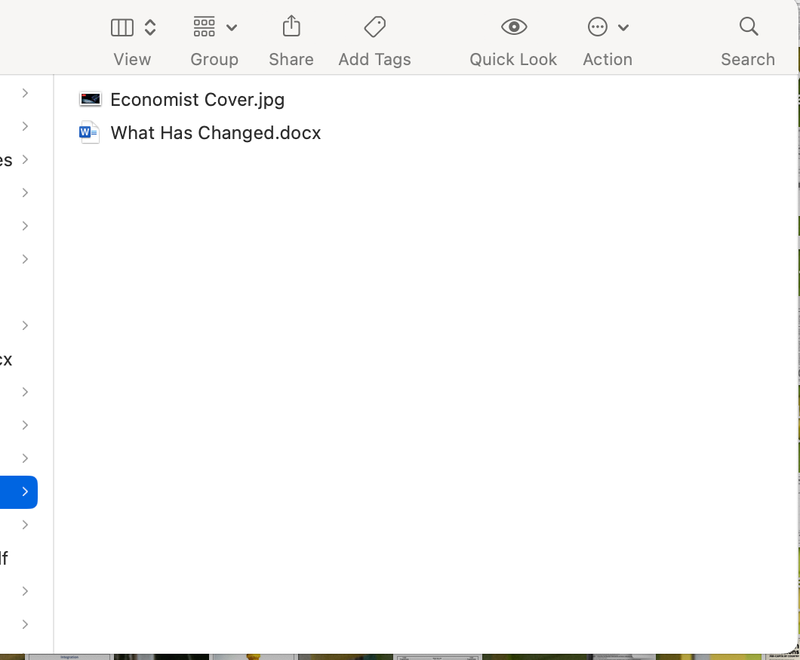Click the Quick Look text label
The height and width of the screenshot is (660, 800).
point(512,59)
